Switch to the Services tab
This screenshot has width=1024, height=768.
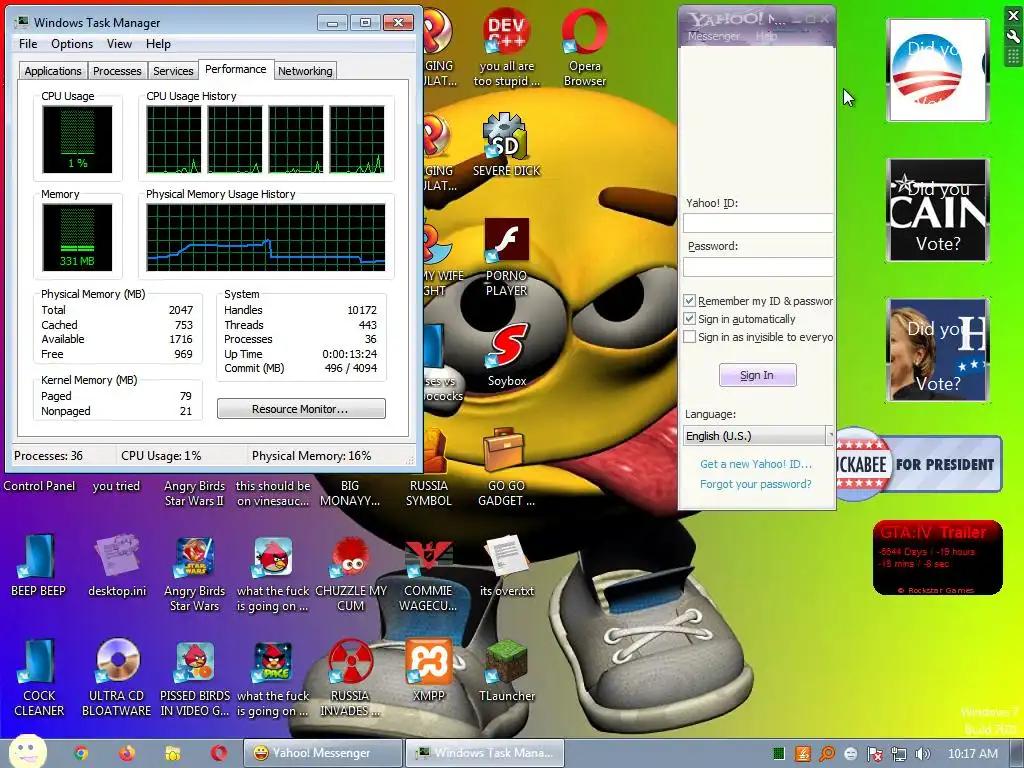173,71
